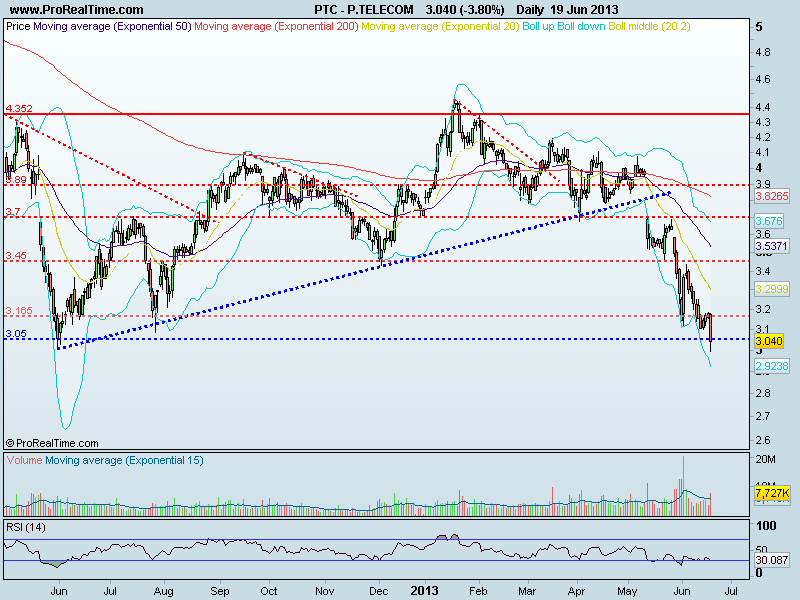Click the 3.5371 EMA 50 value tag

(771, 246)
